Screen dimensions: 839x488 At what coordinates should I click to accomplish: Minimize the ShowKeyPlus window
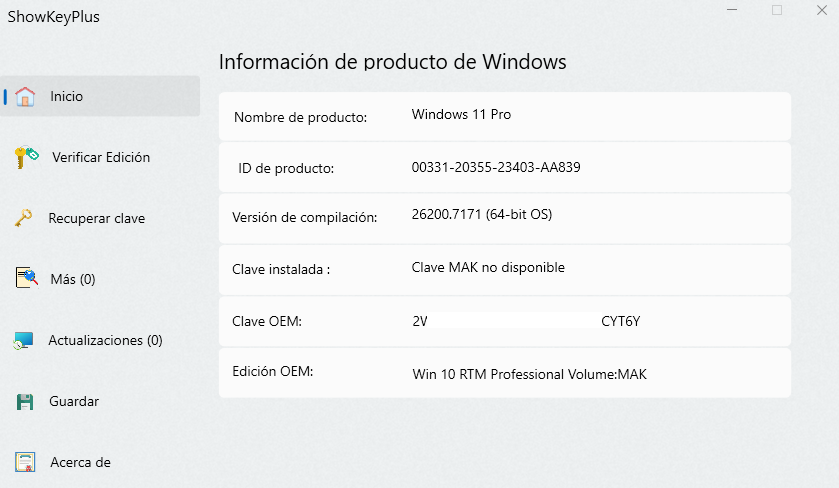(732, 10)
